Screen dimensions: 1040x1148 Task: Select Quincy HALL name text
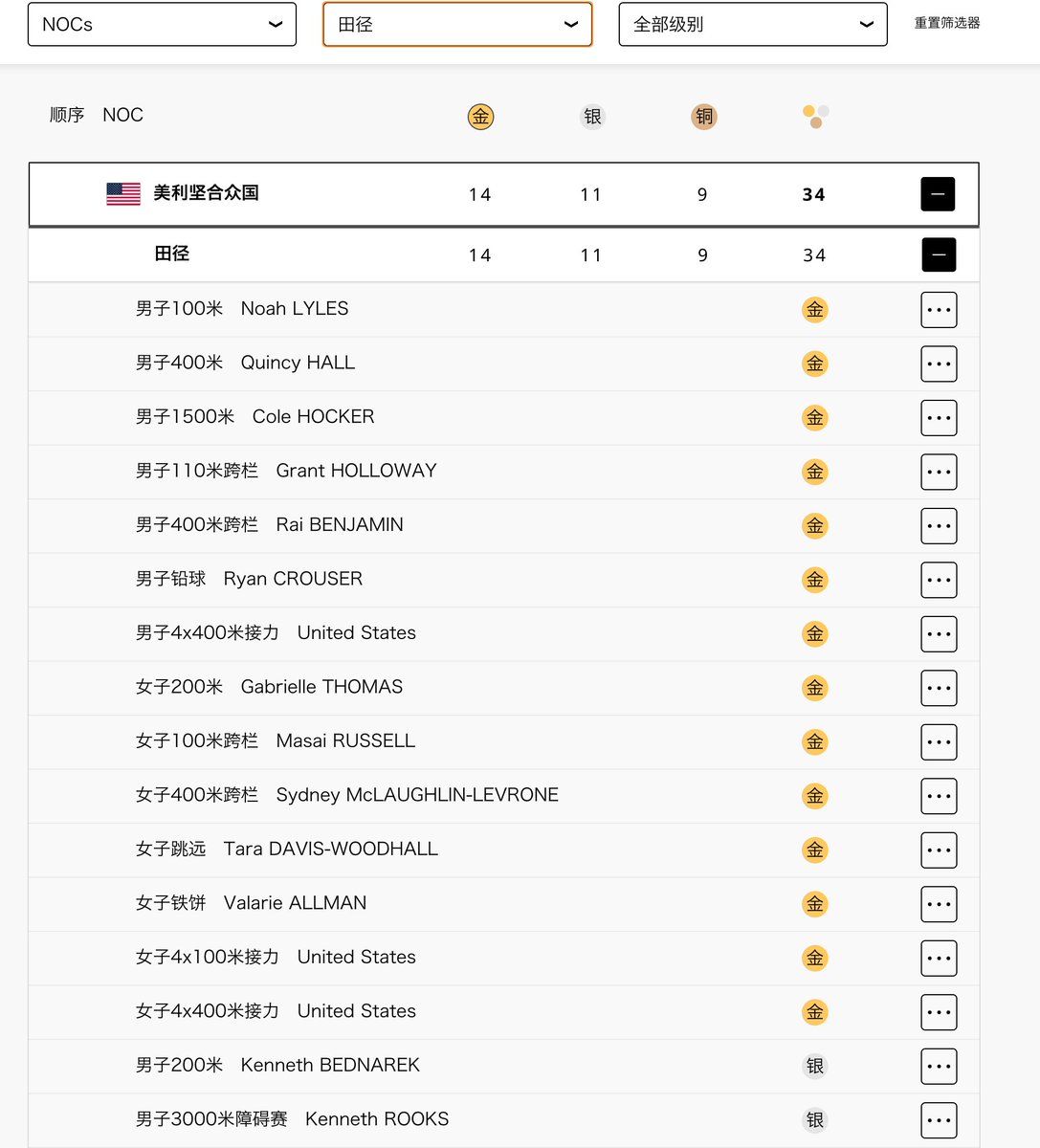298,363
